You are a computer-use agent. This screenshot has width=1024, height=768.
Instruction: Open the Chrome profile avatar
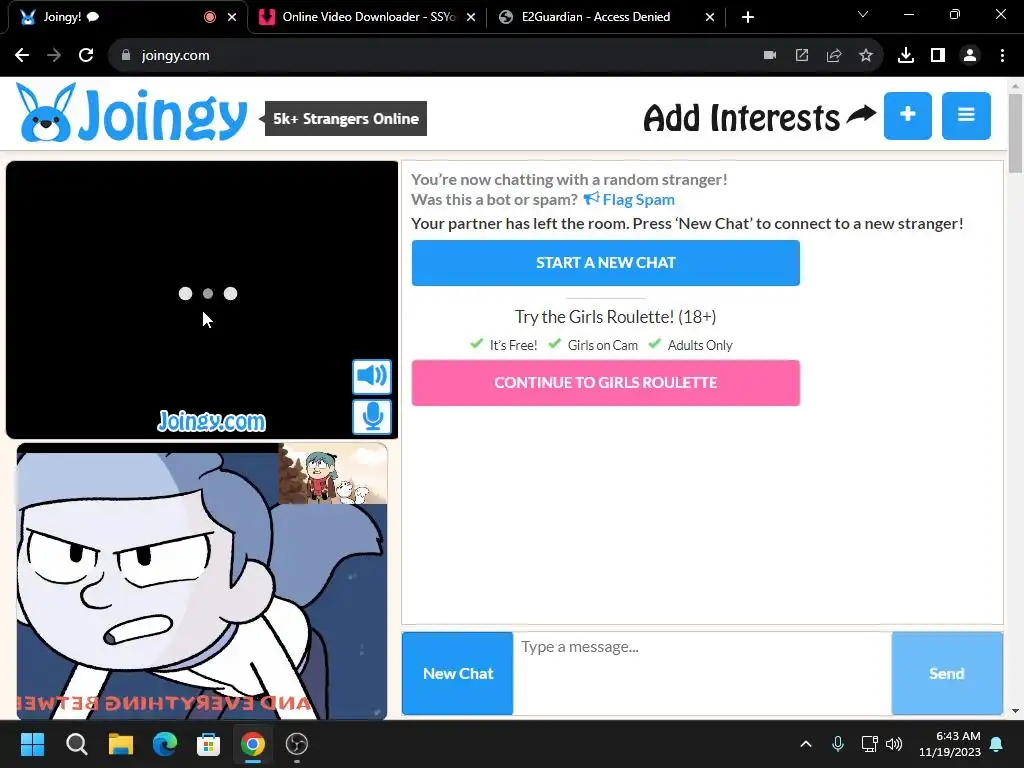(x=970, y=56)
